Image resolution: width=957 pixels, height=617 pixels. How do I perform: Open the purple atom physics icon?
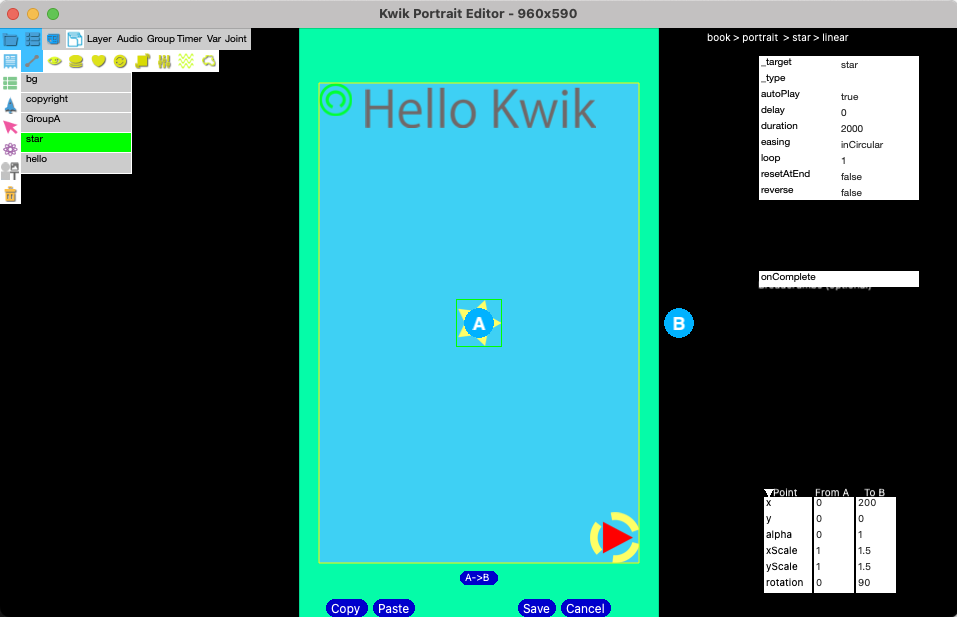click(x=10, y=150)
